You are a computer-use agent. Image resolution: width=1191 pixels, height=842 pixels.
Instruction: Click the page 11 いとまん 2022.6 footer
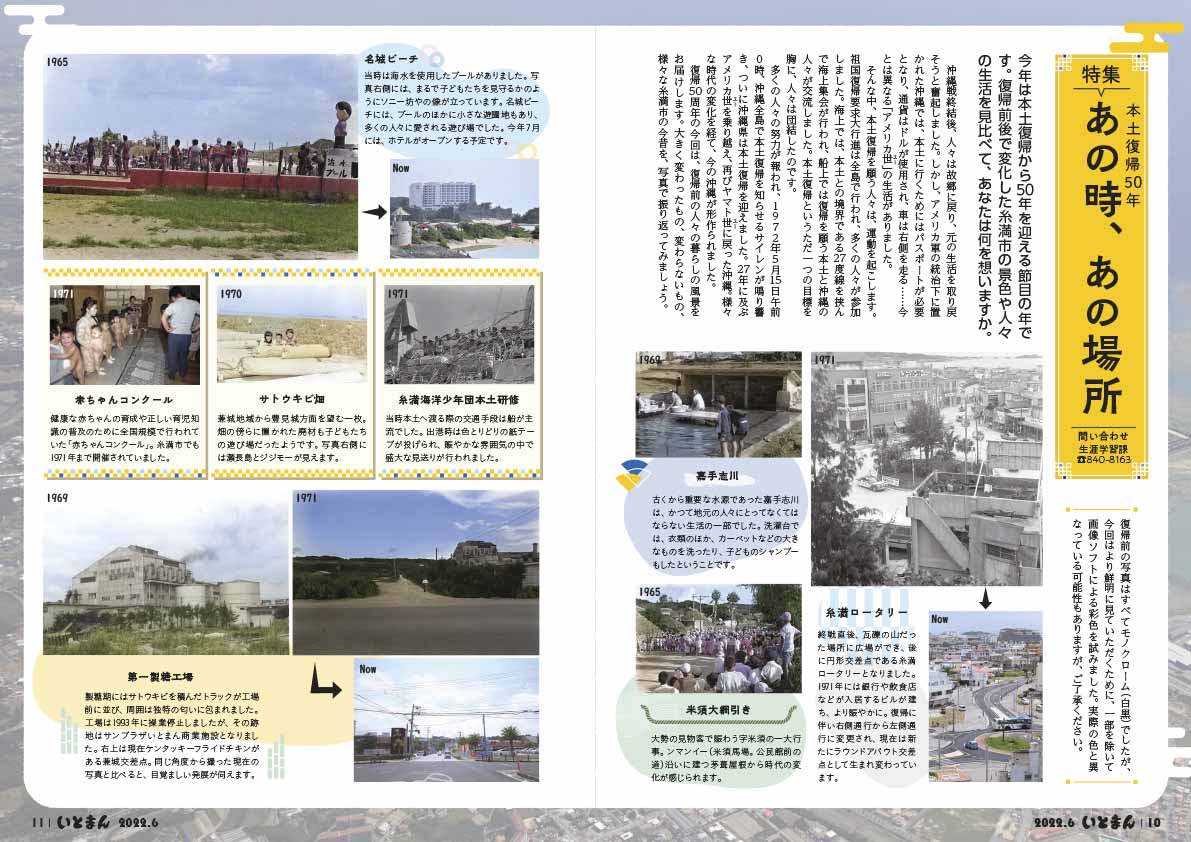tap(94, 822)
